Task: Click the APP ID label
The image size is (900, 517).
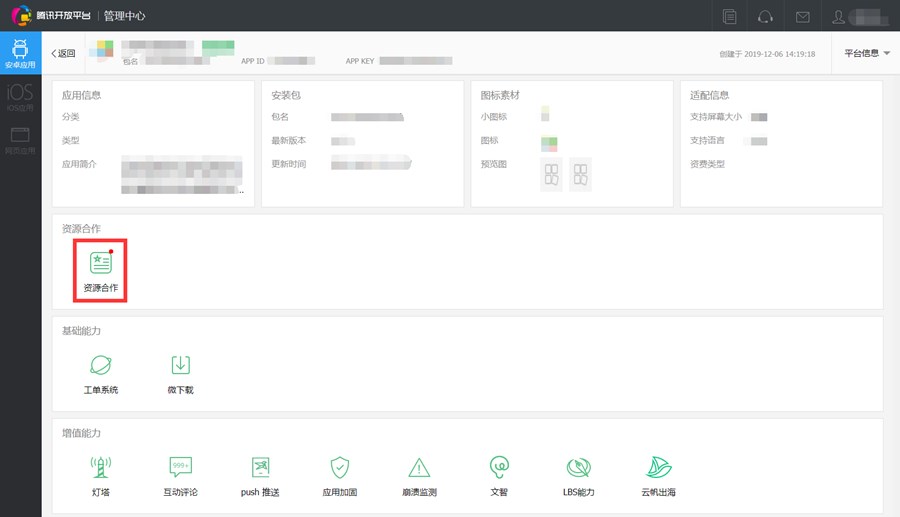Action: tap(253, 61)
